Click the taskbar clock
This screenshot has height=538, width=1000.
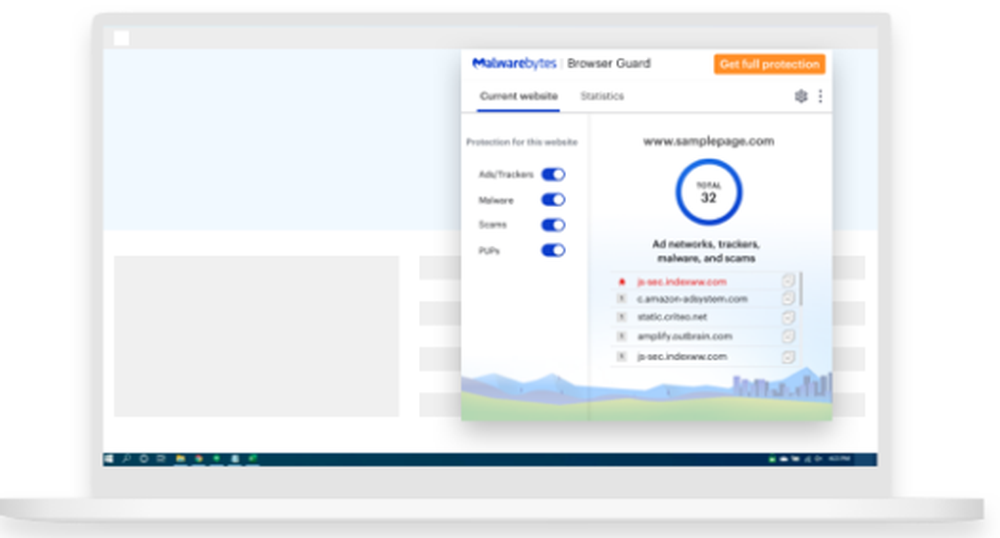[839, 459]
